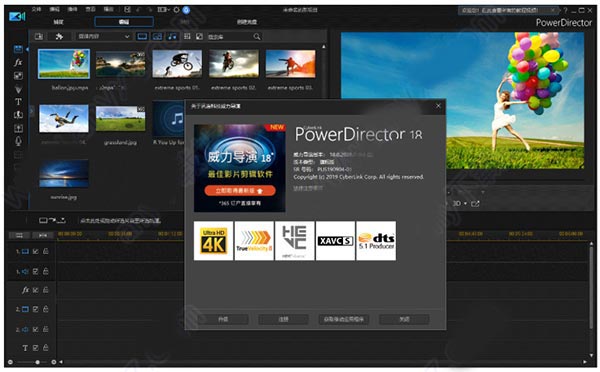The height and width of the screenshot is (372, 600).
Task: Click the library view grid icon
Action: coord(187,36)
